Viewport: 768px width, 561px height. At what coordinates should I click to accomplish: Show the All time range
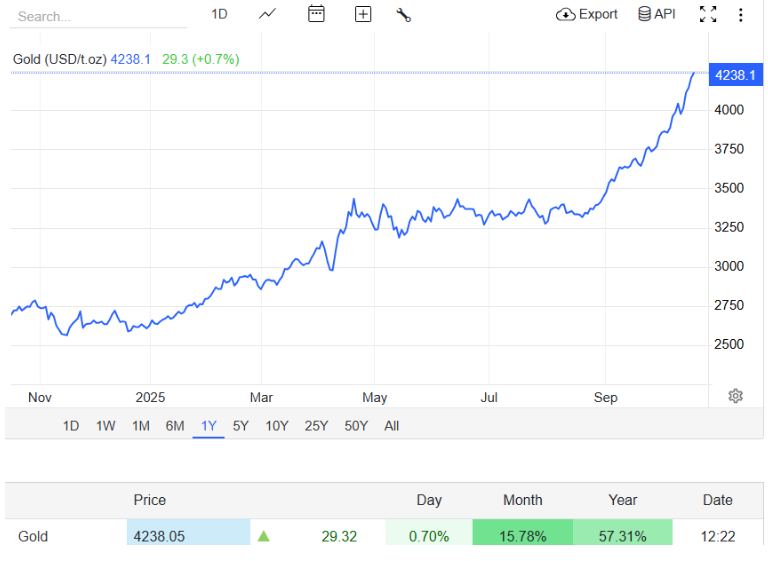point(391,426)
